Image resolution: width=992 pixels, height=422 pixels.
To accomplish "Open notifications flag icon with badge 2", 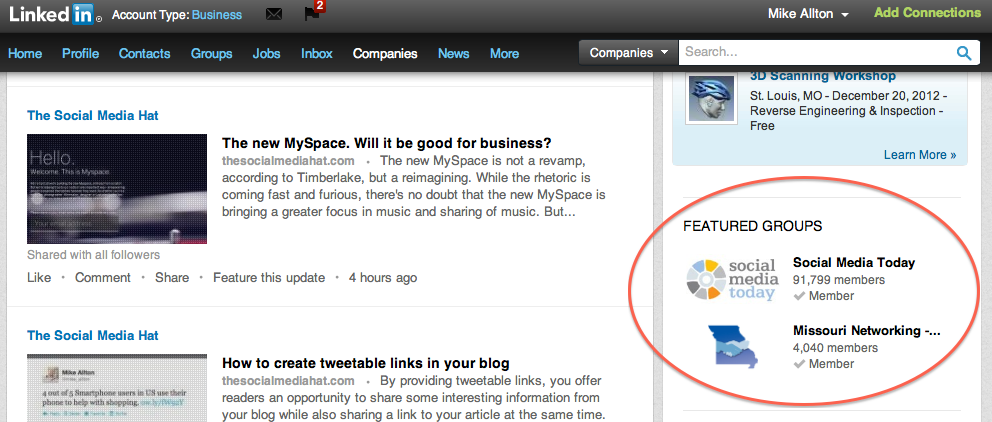I will pyautogui.click(x=314, y=13).
